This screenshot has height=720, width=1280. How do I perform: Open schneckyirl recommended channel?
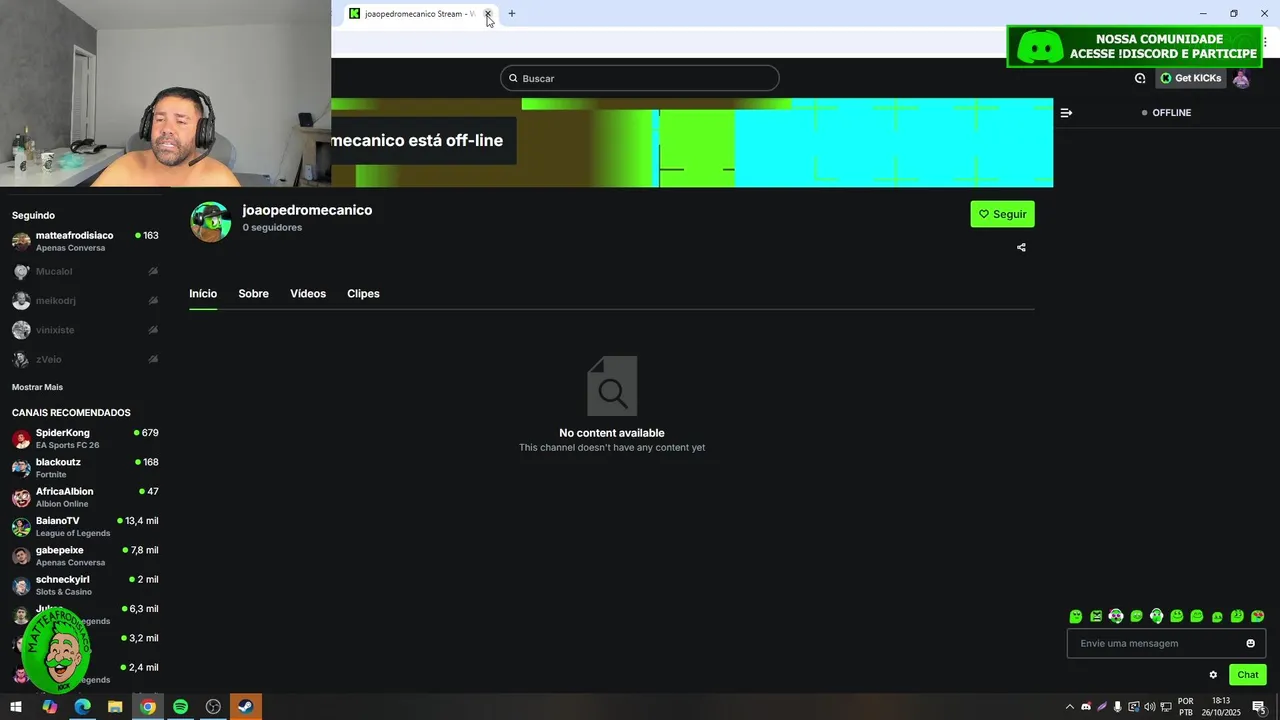coord(85,585)
